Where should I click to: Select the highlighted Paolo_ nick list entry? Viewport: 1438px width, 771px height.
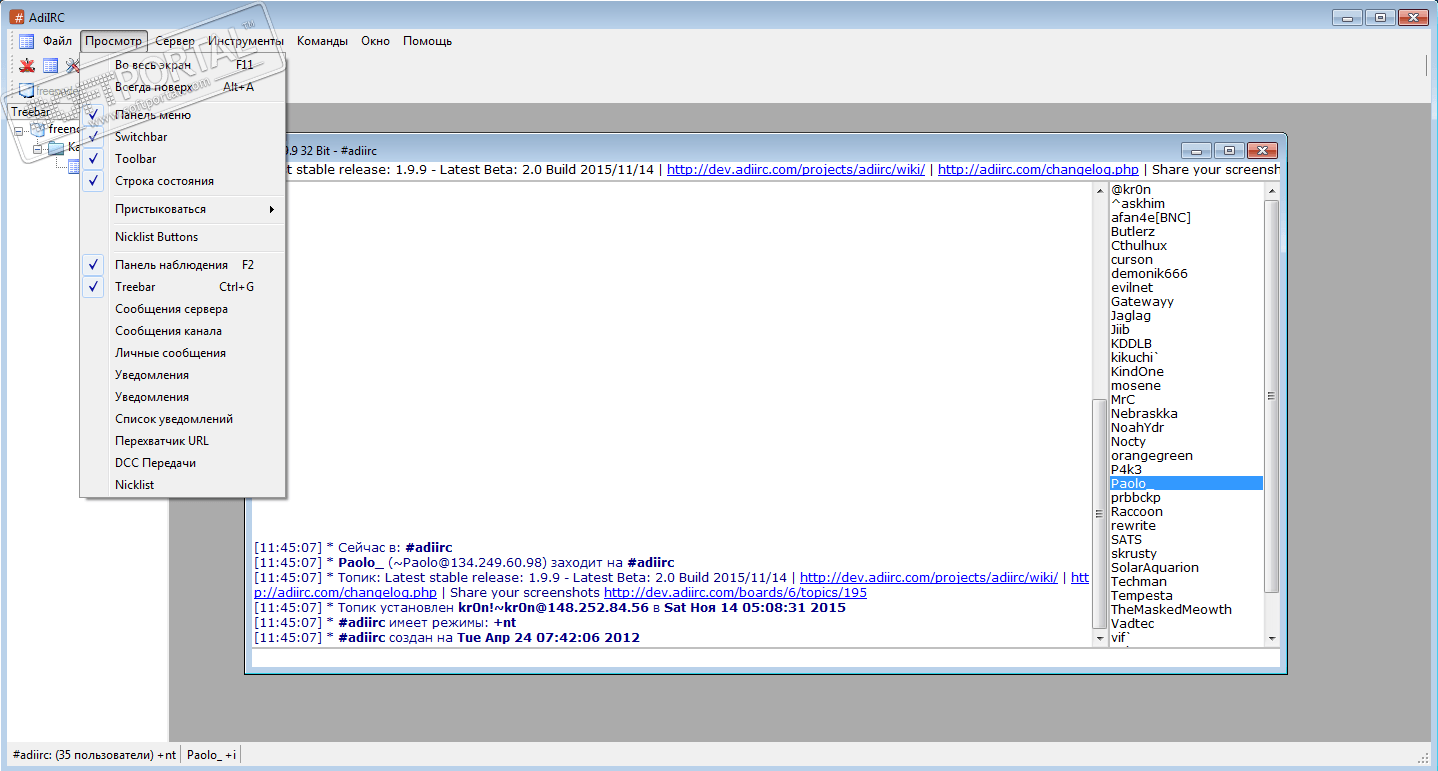click(x=1186, y=483)
